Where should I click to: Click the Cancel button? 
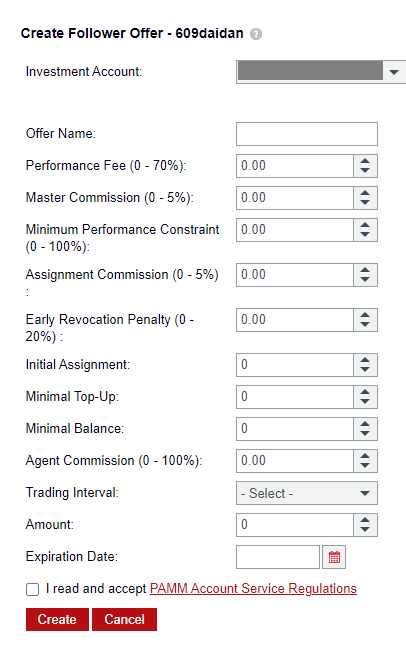point(125,619)
